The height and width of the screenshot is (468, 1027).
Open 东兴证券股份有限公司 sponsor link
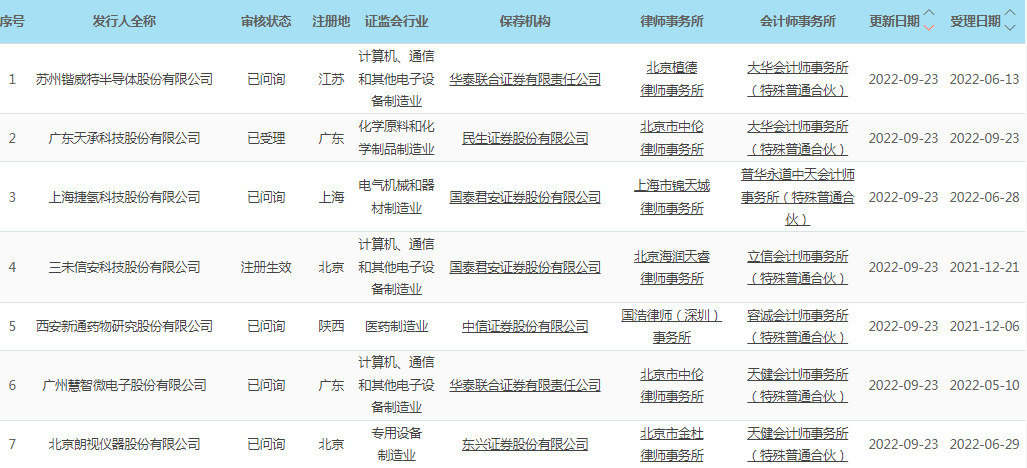525,444
